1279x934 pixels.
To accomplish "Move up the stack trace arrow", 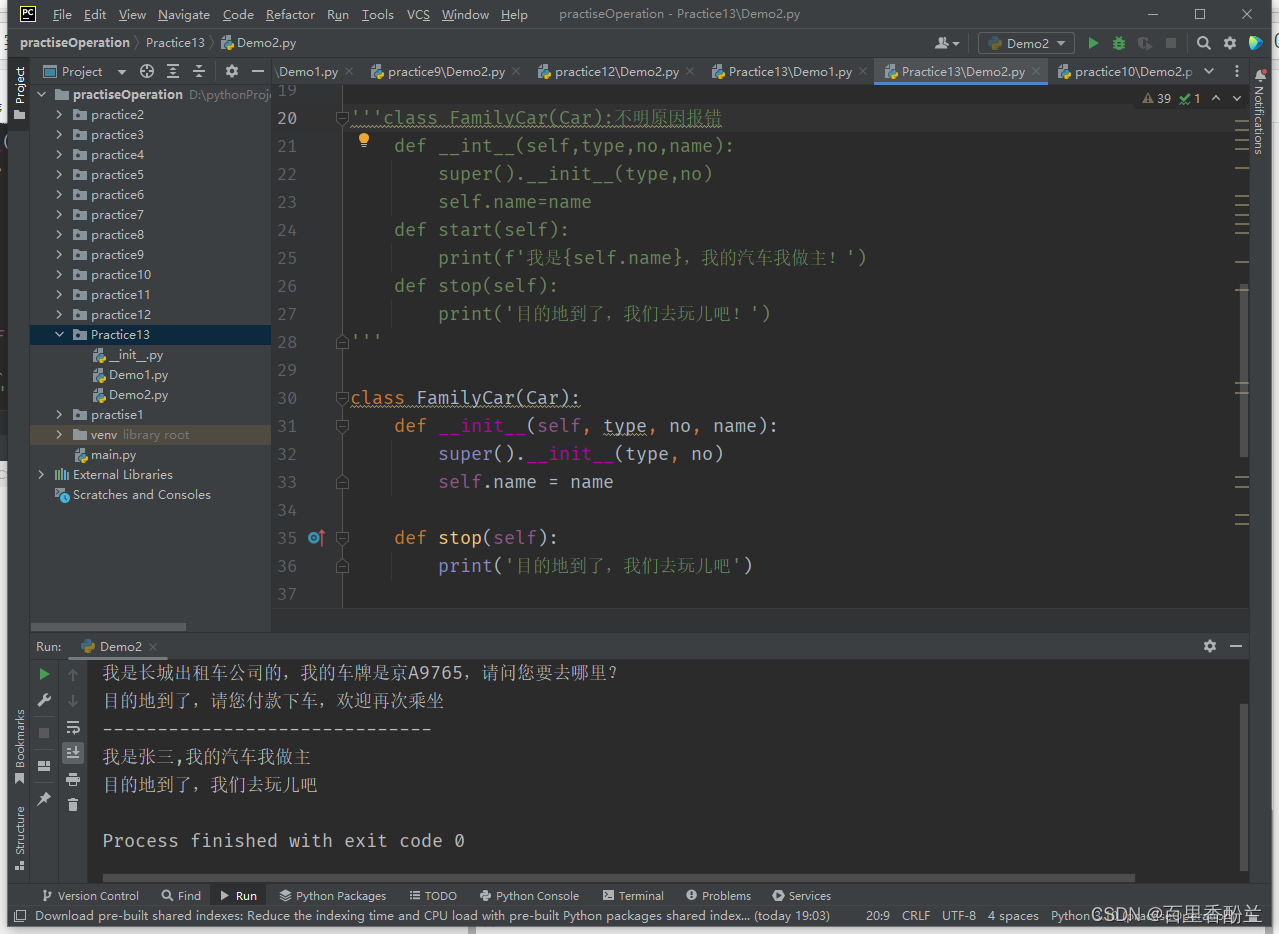I will [73, 675].
